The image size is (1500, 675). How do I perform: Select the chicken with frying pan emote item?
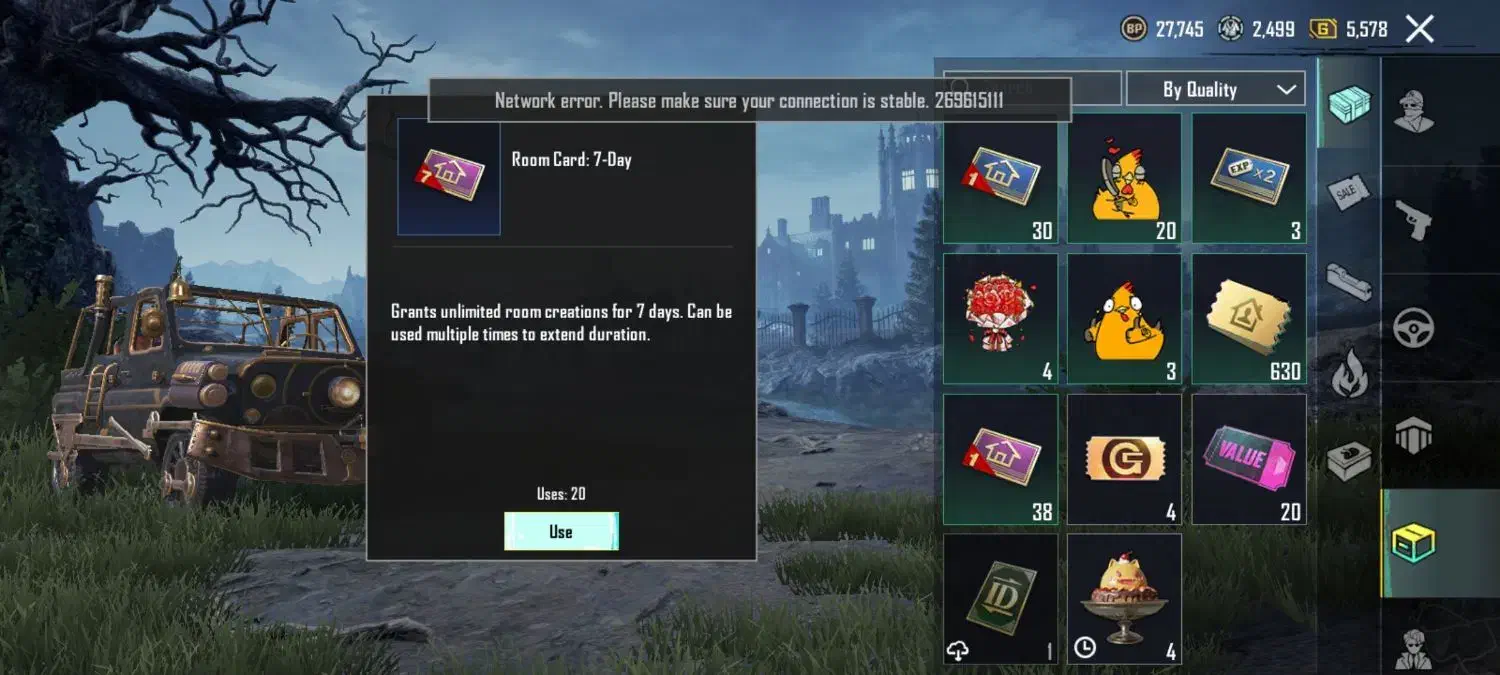[1124, 178]
